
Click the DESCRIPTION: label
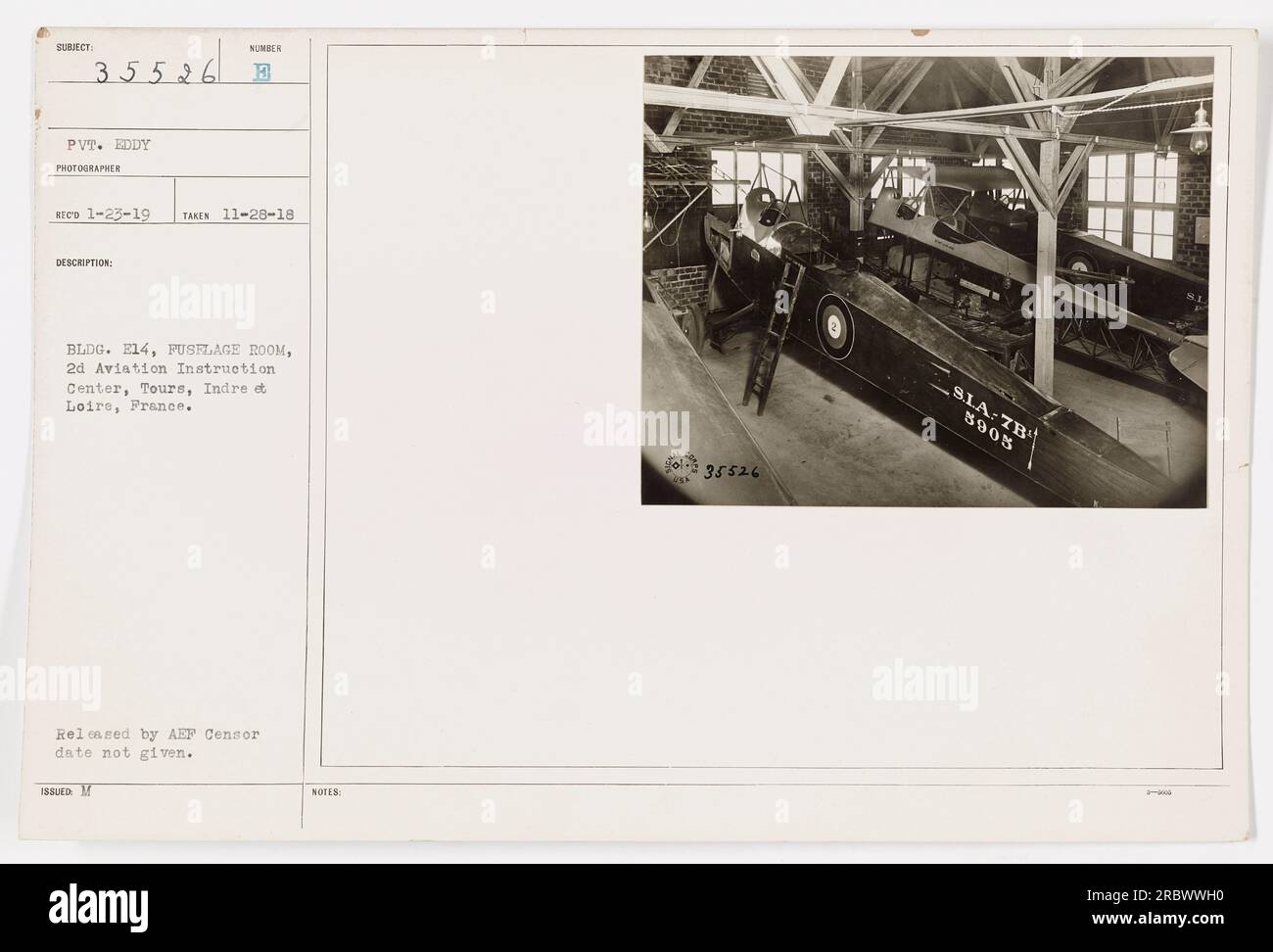[x=84, y=262]
